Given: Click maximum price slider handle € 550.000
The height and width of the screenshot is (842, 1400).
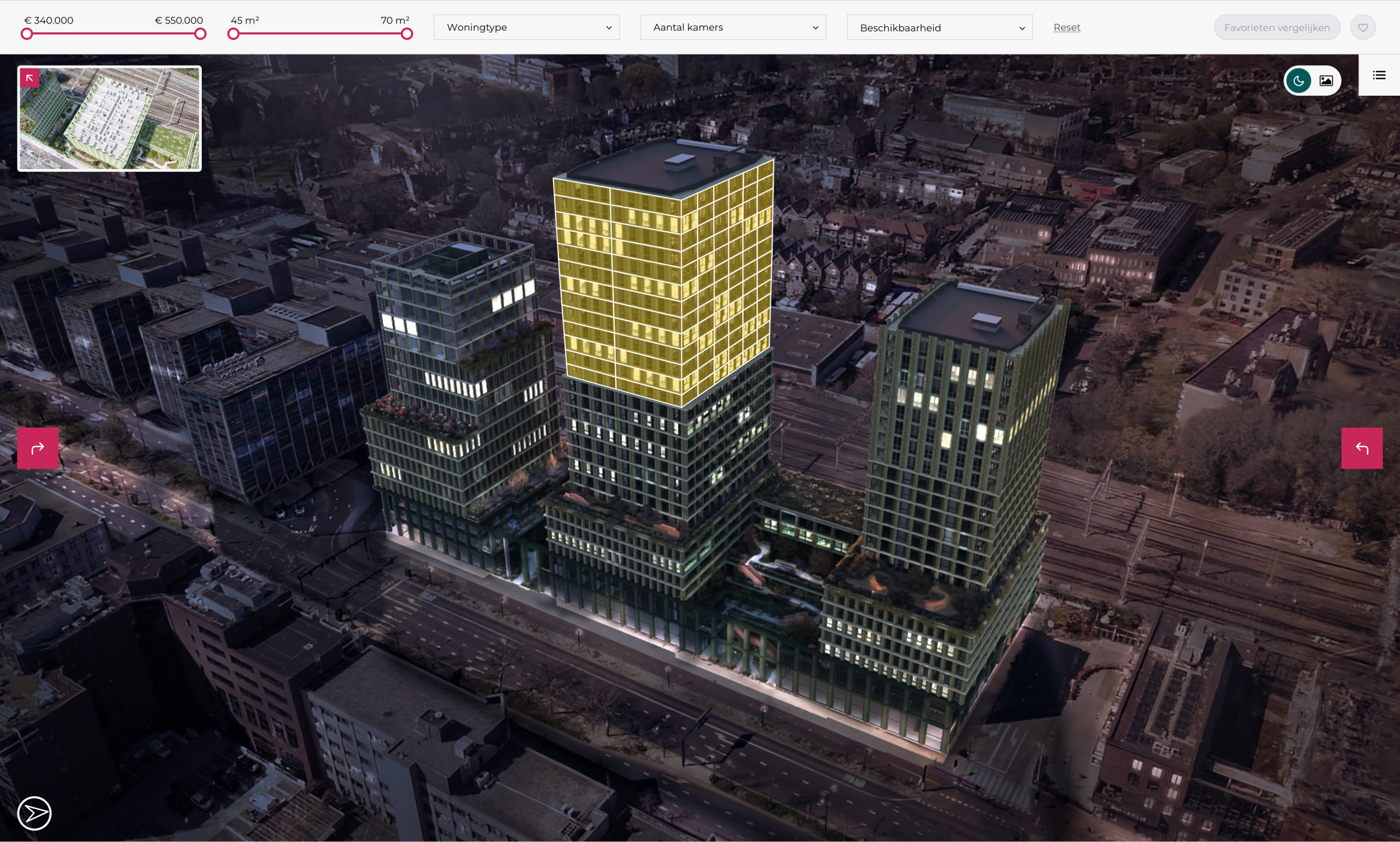Looking at the screenshot, I should 200,34.
